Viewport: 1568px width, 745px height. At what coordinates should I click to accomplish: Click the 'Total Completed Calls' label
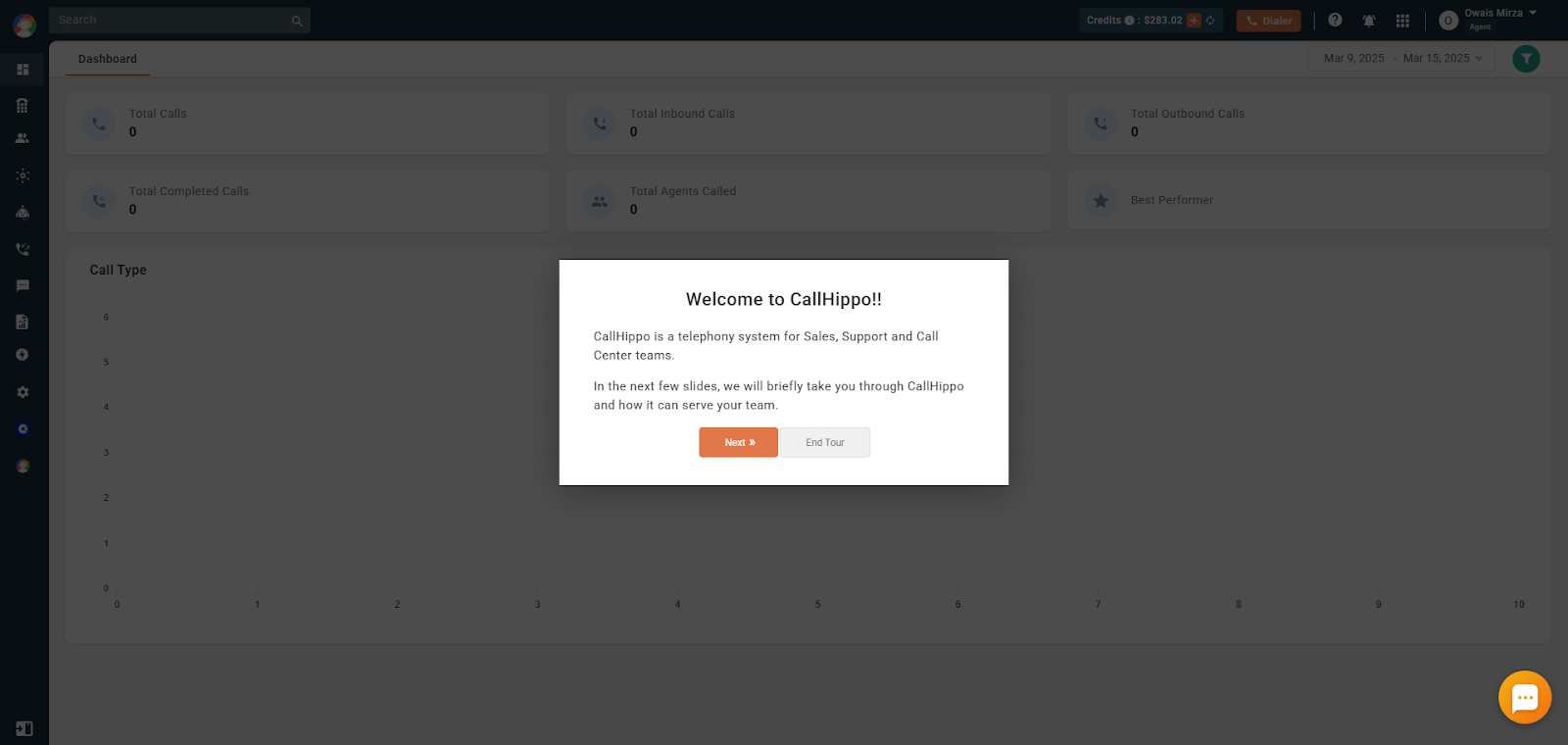click(189, 191)
